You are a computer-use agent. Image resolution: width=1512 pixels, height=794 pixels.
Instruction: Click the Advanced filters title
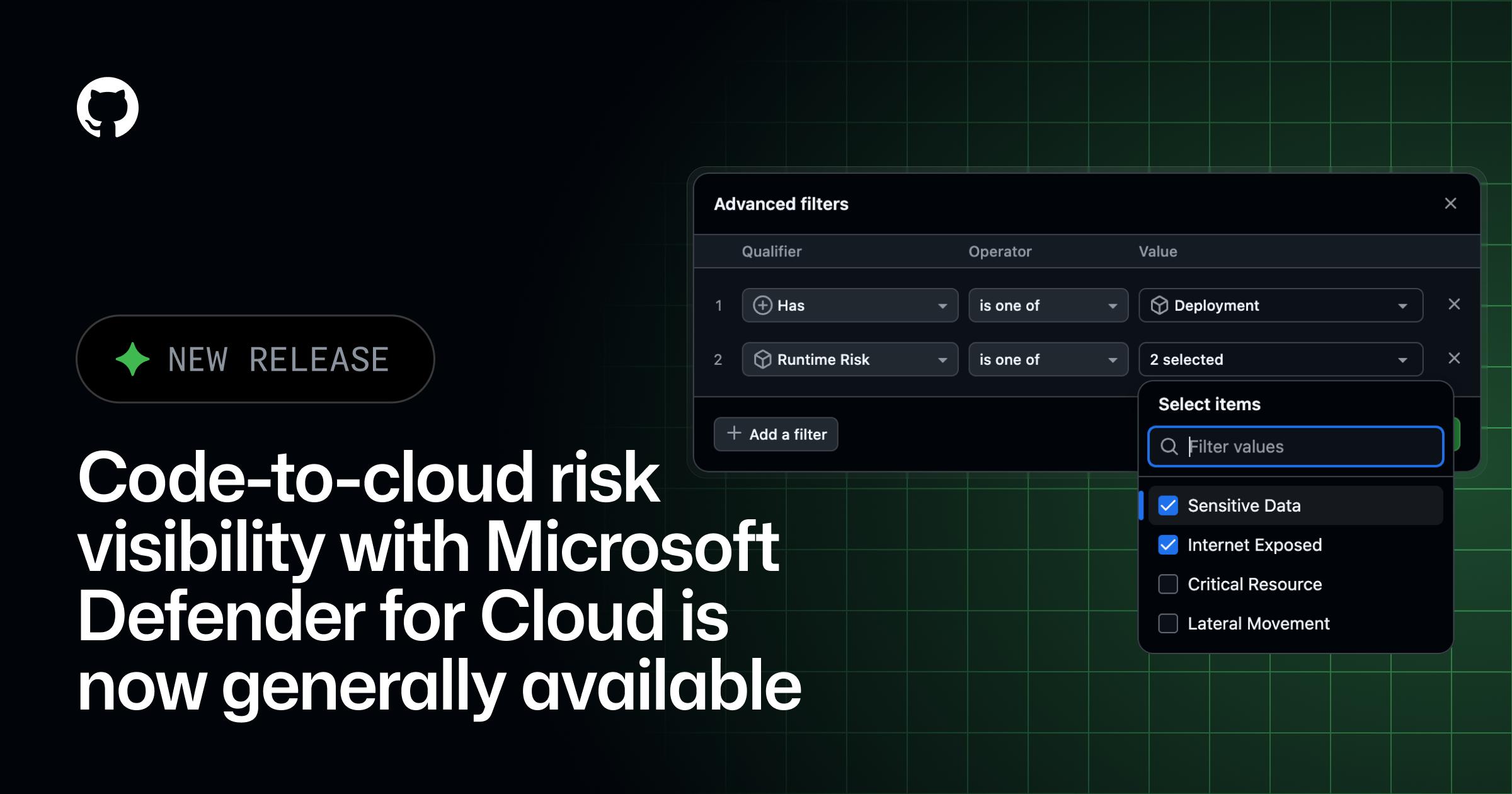point(781,204)
